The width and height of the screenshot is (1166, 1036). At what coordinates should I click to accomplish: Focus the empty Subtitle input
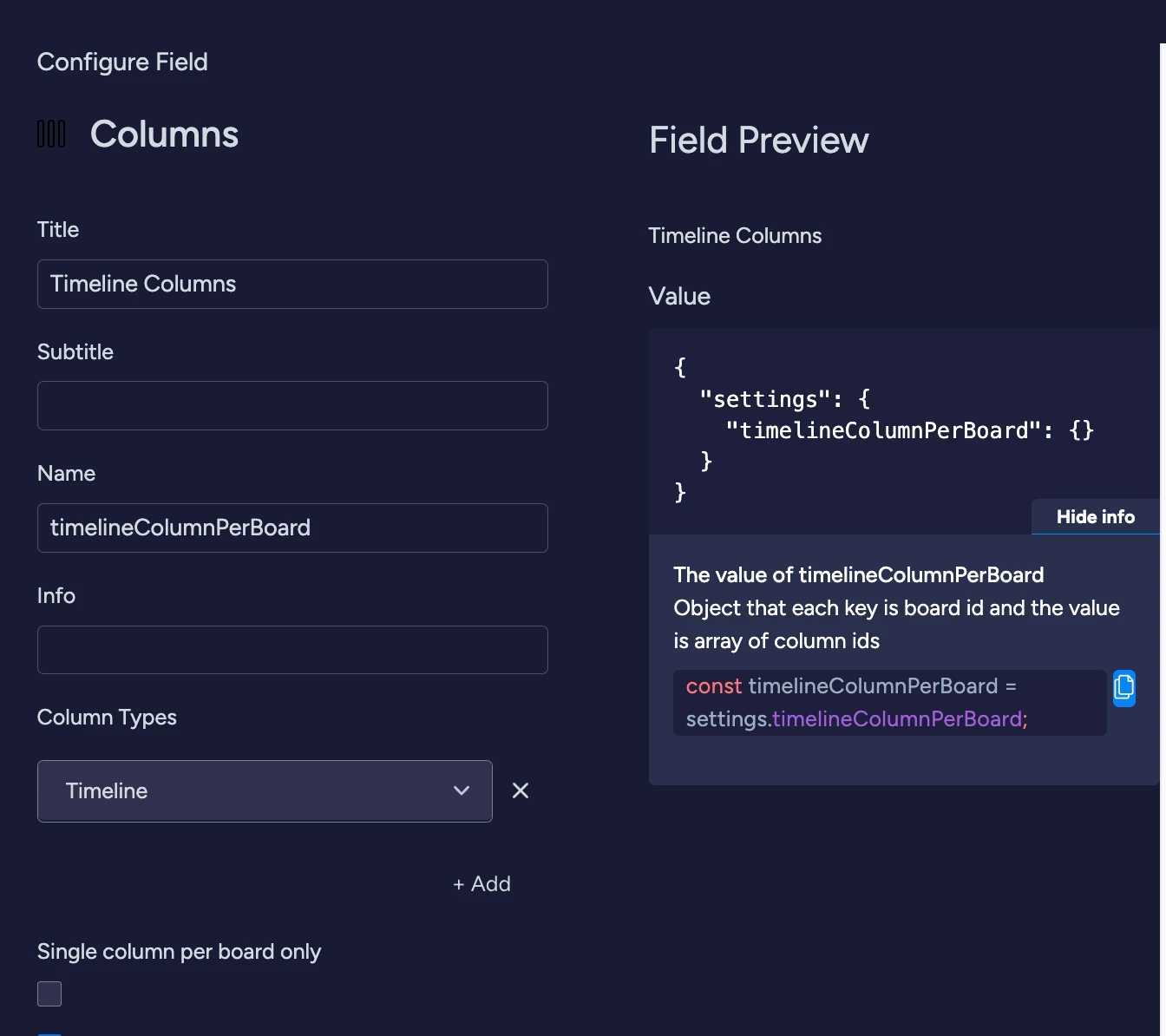pos(292,406)
